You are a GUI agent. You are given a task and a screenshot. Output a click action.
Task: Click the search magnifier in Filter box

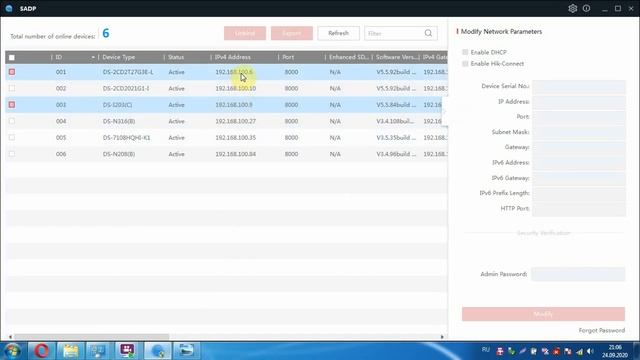[428, 33]
